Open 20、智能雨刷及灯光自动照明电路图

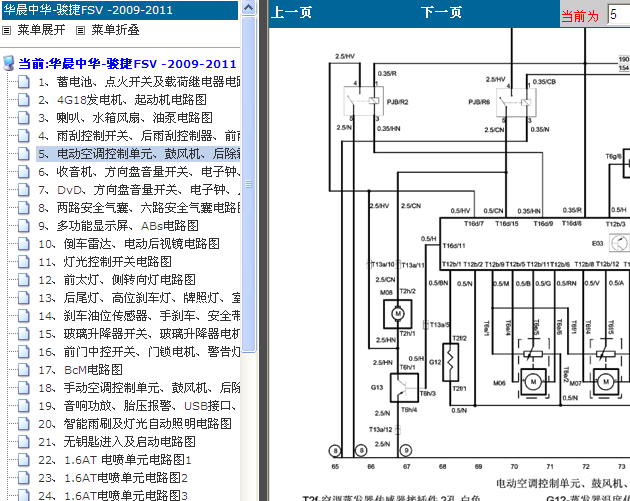pyautogui.click(x=135, y=424)
